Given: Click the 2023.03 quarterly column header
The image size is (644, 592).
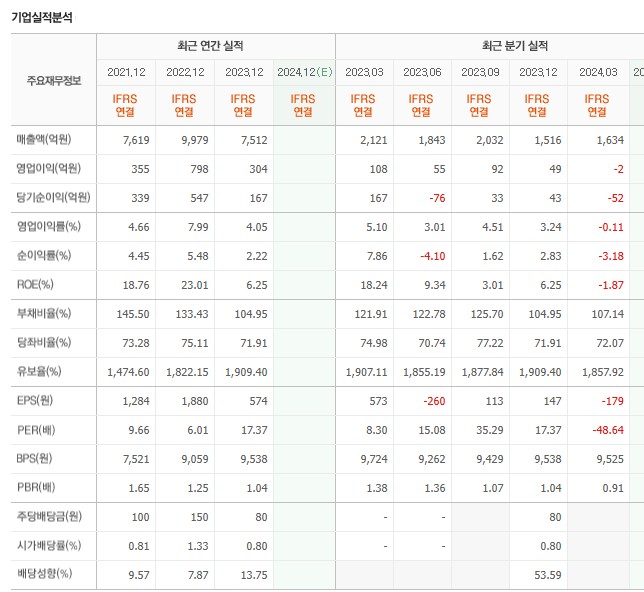Looking at the screenshot, I should pos(364,72).
